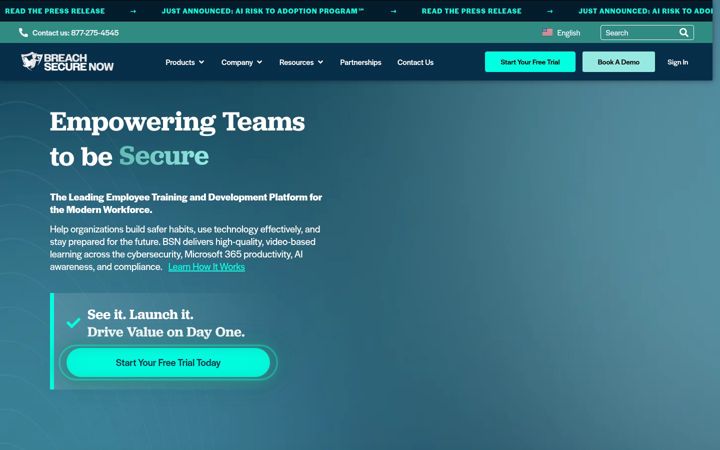Image resolution: width=720 pixels, height=450 pixels.
Task: Click the arrow after the first READ THE PRESS RELEASE
Action: pos(133,11)
